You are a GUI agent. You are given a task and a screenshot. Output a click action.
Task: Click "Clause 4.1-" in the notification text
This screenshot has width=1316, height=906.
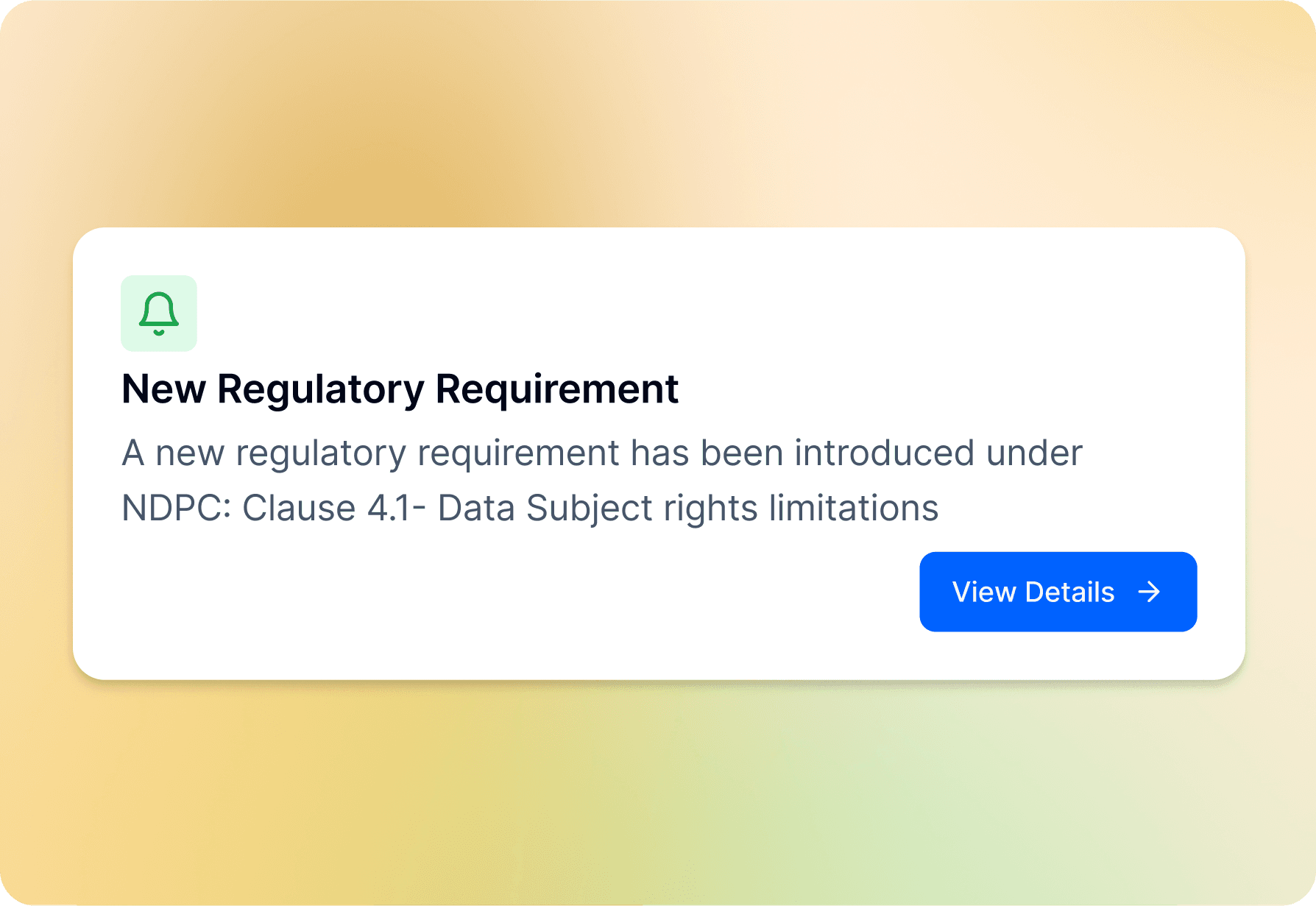pos(334,508)
